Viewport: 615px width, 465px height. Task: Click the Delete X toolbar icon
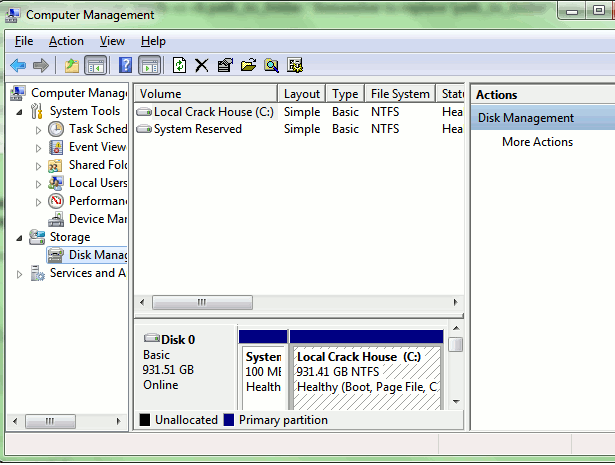pos(202,65)
